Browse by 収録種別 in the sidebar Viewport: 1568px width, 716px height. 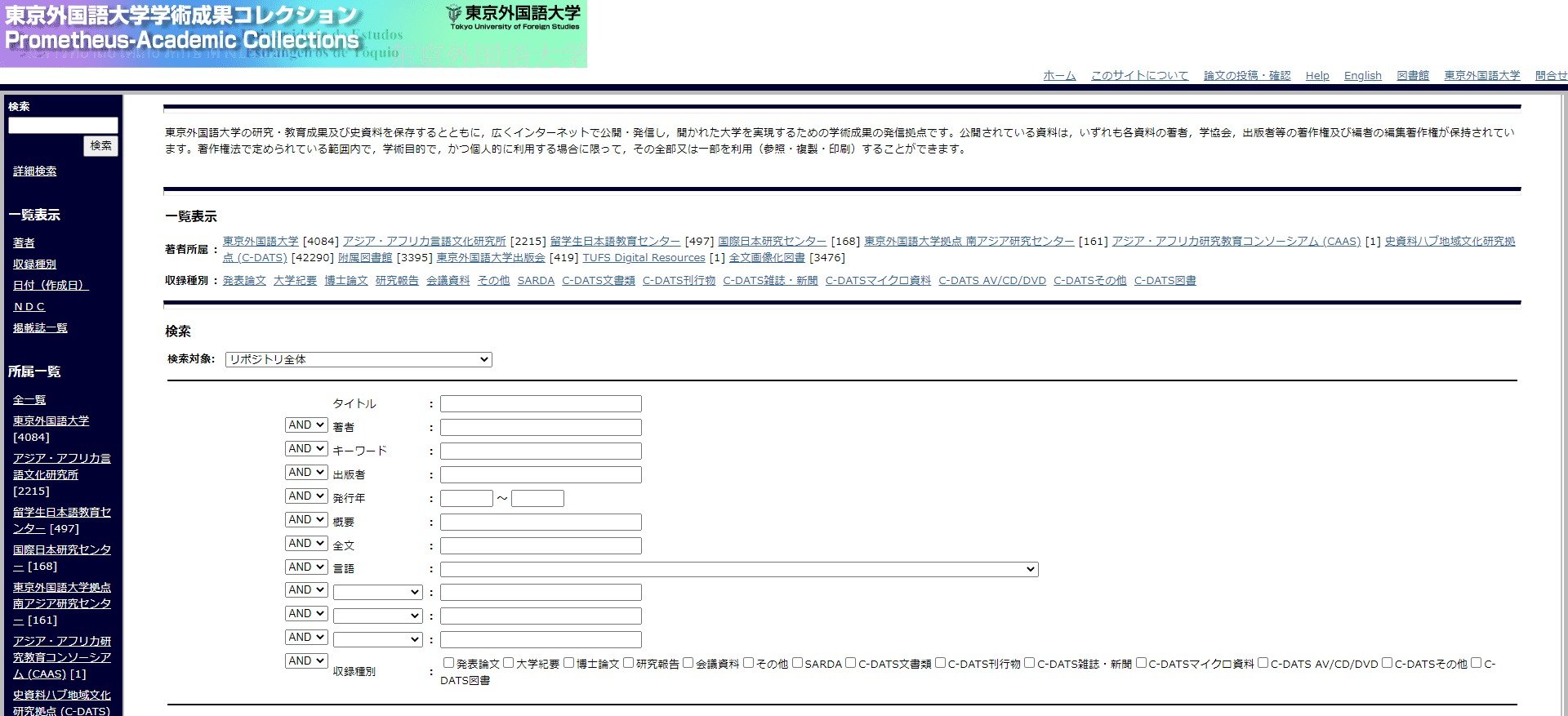pos(34,265)
